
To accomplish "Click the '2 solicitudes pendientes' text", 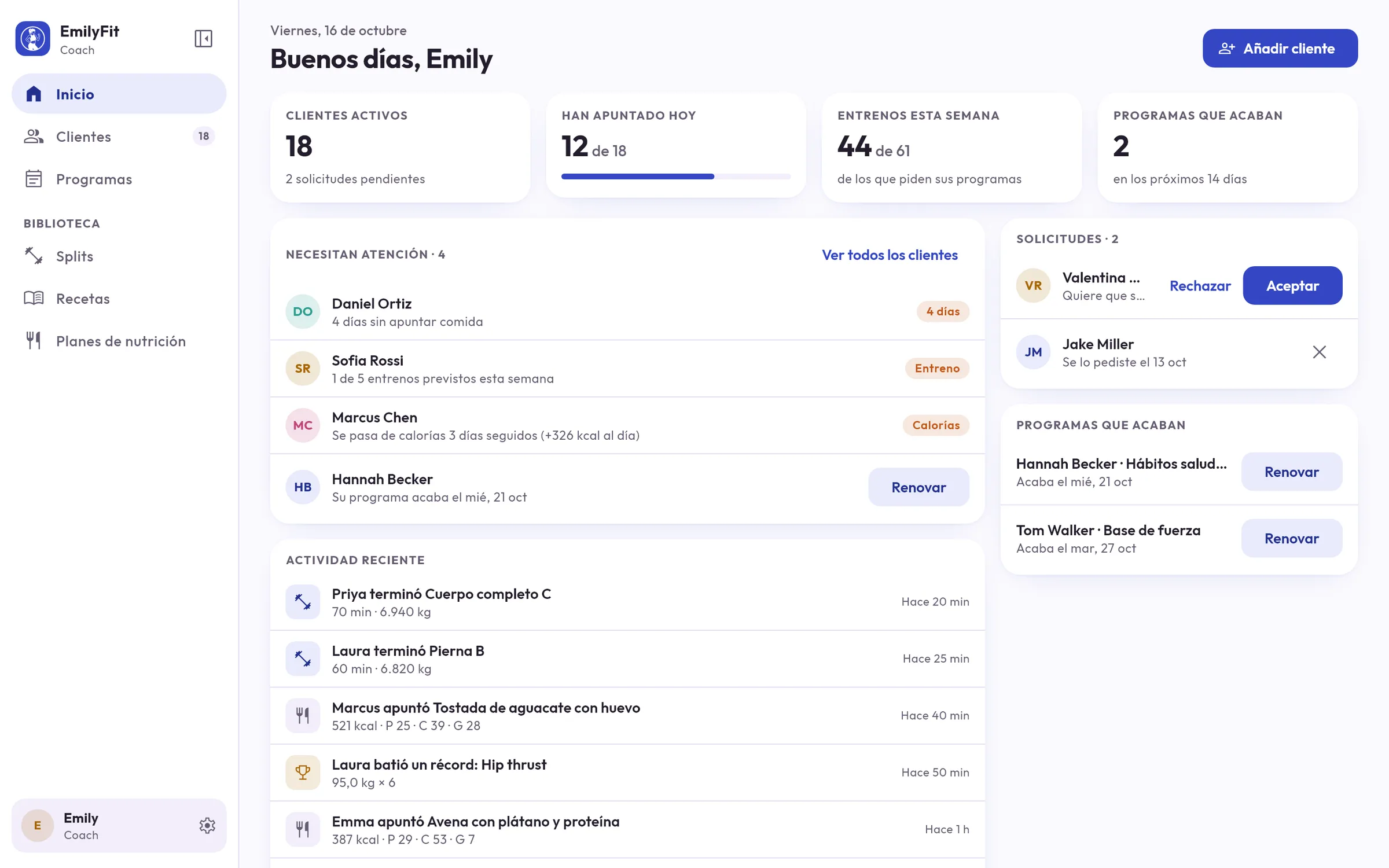I will 355,179.
